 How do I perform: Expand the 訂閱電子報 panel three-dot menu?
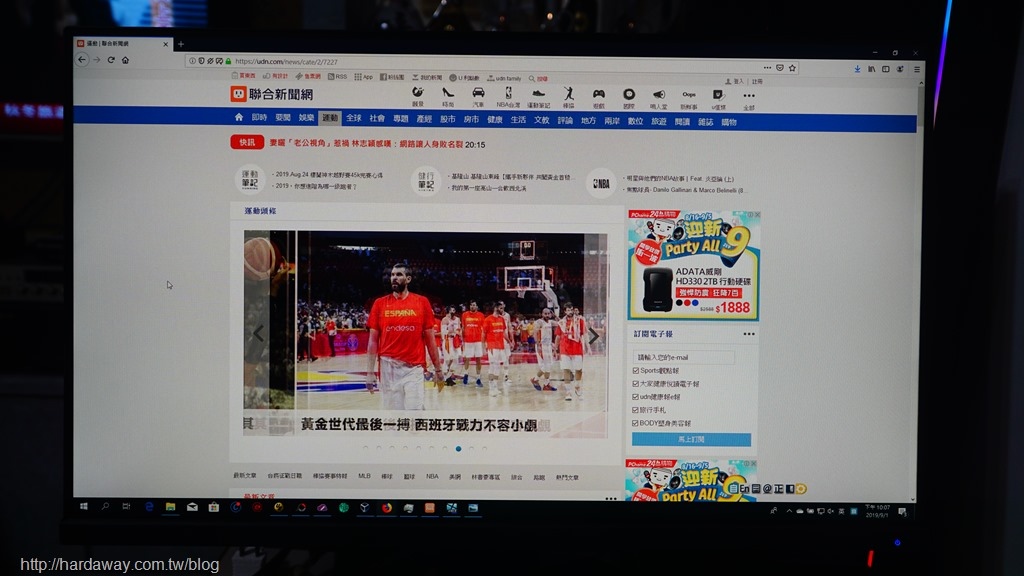(x=749, y=334)
